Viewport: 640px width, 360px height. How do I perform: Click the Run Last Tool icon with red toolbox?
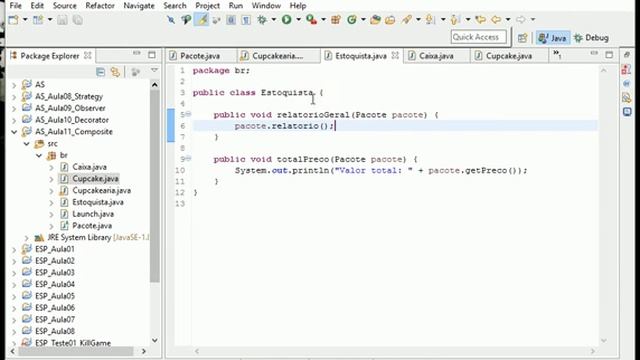click(311, 20)
